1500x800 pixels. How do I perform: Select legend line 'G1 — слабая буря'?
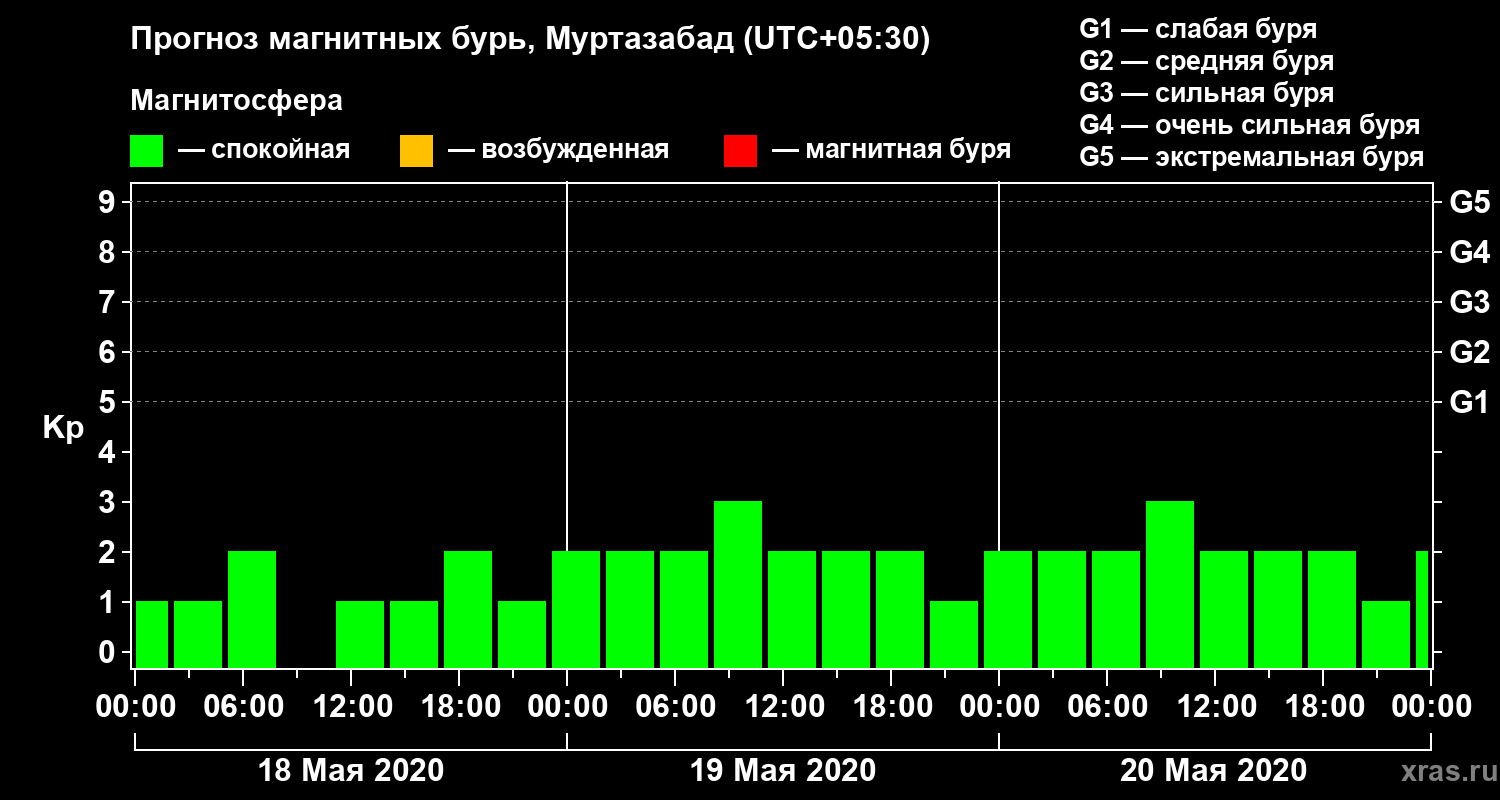[x=1198, y=29]
